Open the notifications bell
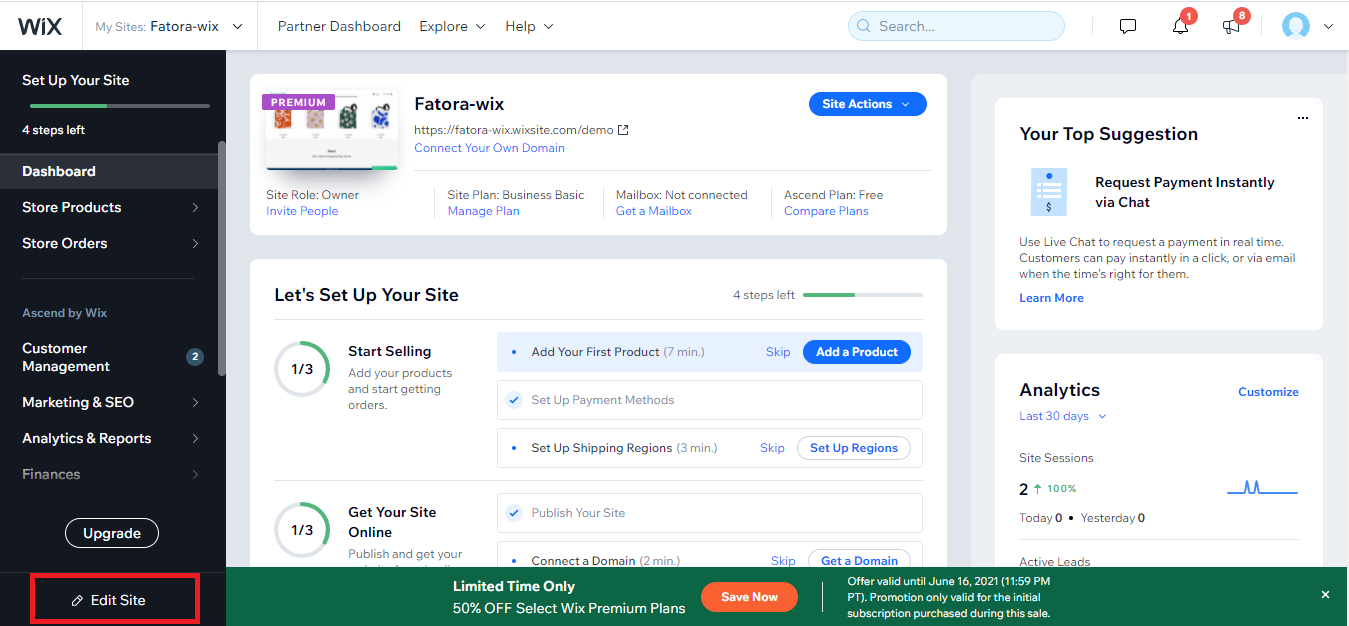 point(1180,27)
